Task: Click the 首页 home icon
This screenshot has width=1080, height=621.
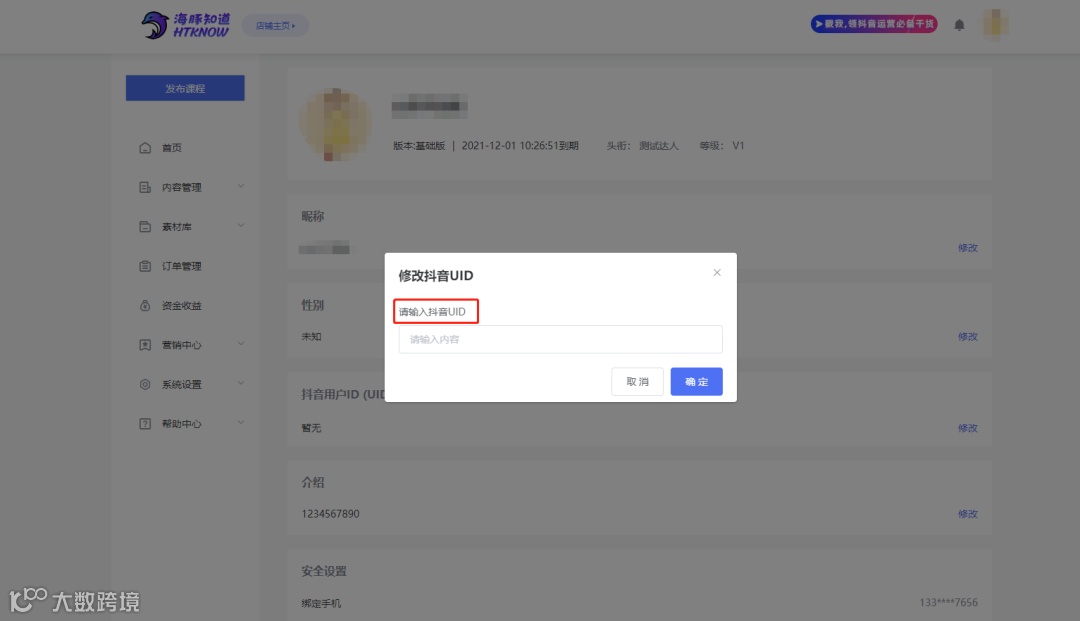Action: [145, 147]
